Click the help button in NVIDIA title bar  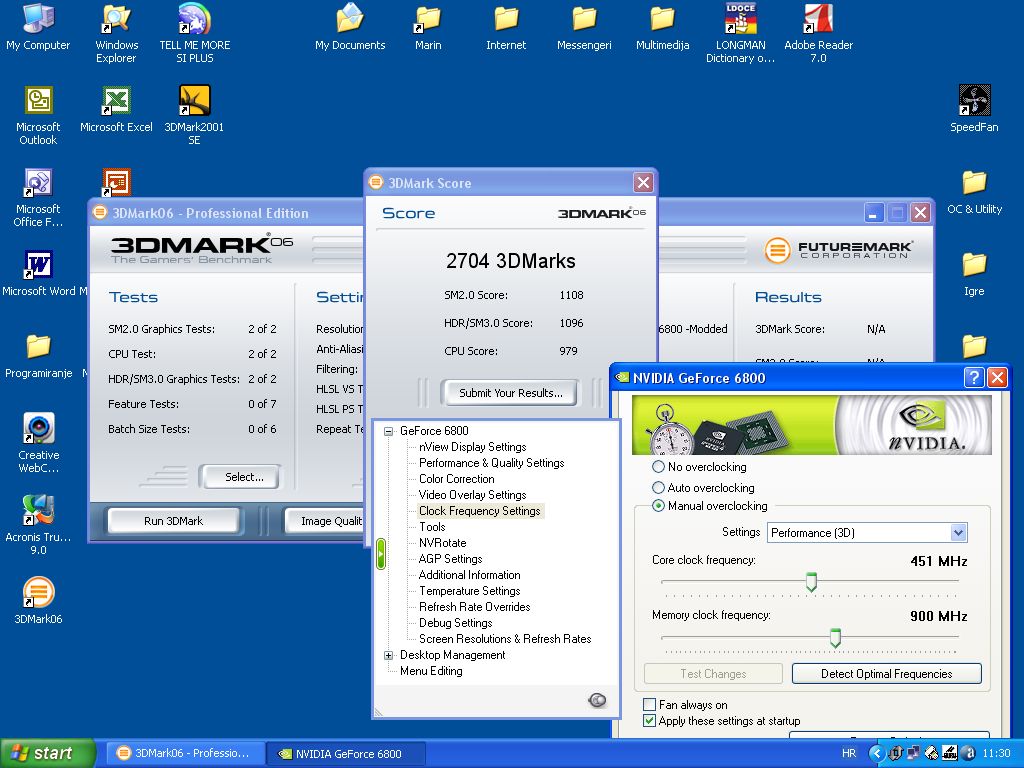pos(973,377)
